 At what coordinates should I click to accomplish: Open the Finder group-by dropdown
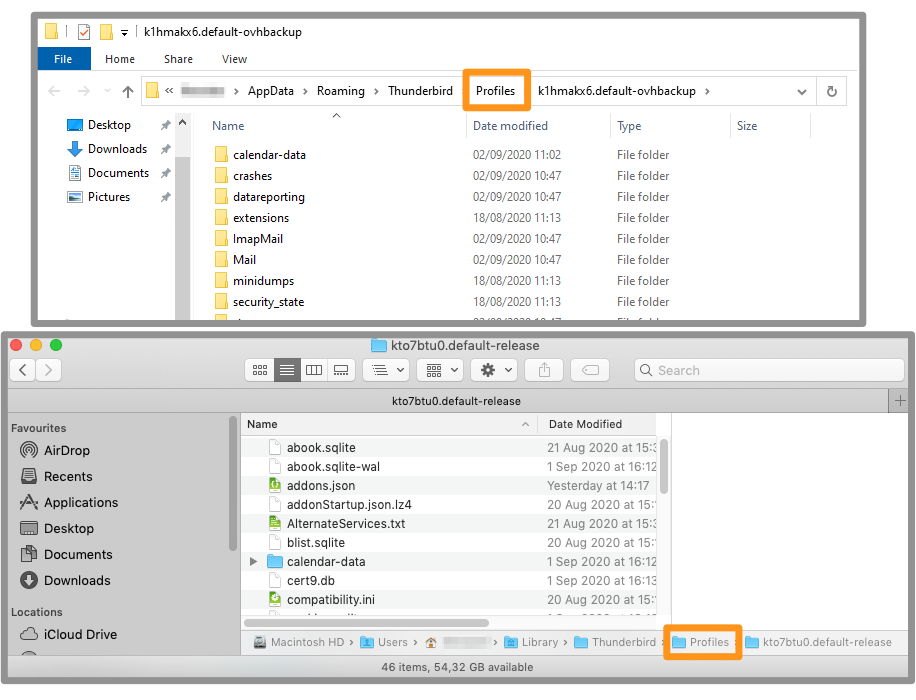(441, 370)
